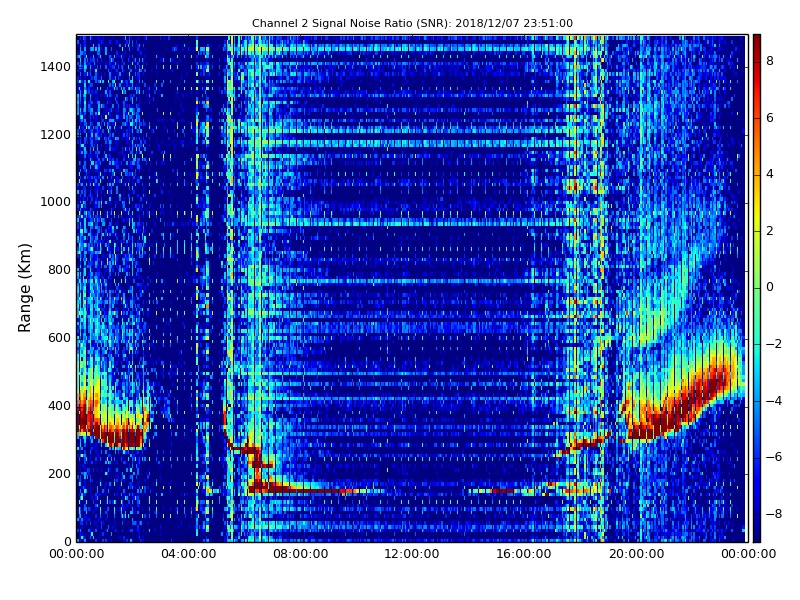Click the plot title showing Channel 2 SNR
800x600 pixels.
coord(412,23)
